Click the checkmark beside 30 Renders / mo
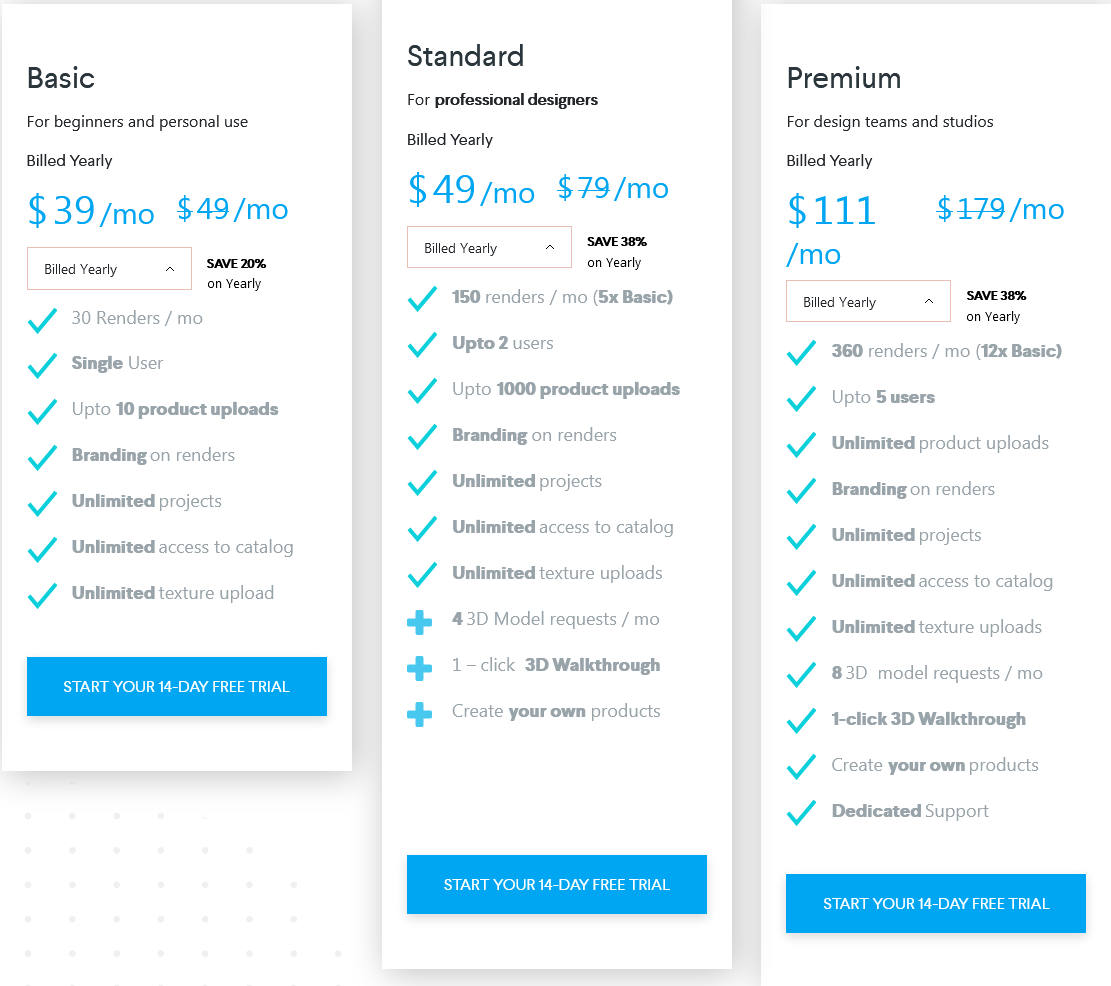 [42, 319]
